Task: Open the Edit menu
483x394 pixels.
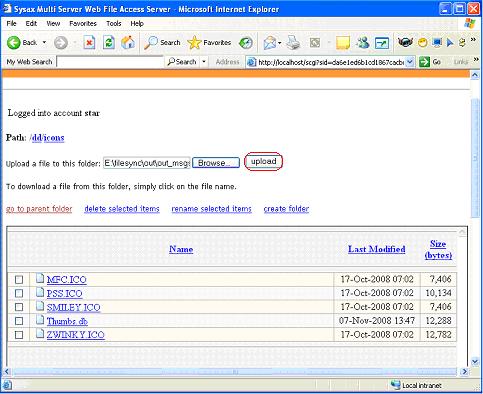Action: (31, 23)
